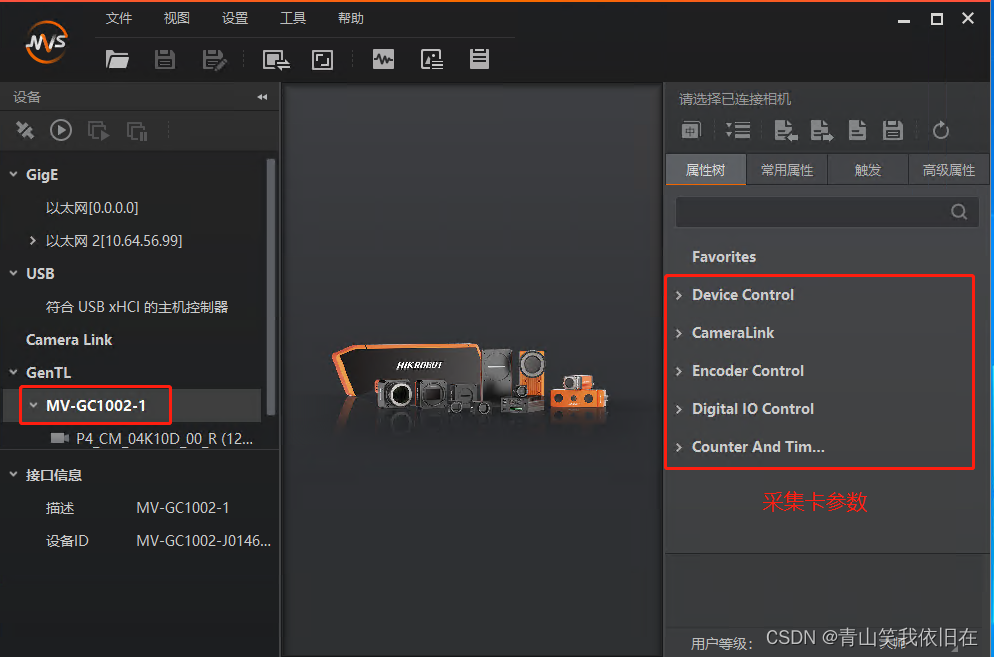Open the 帮助 menu

tap(351, 18)
